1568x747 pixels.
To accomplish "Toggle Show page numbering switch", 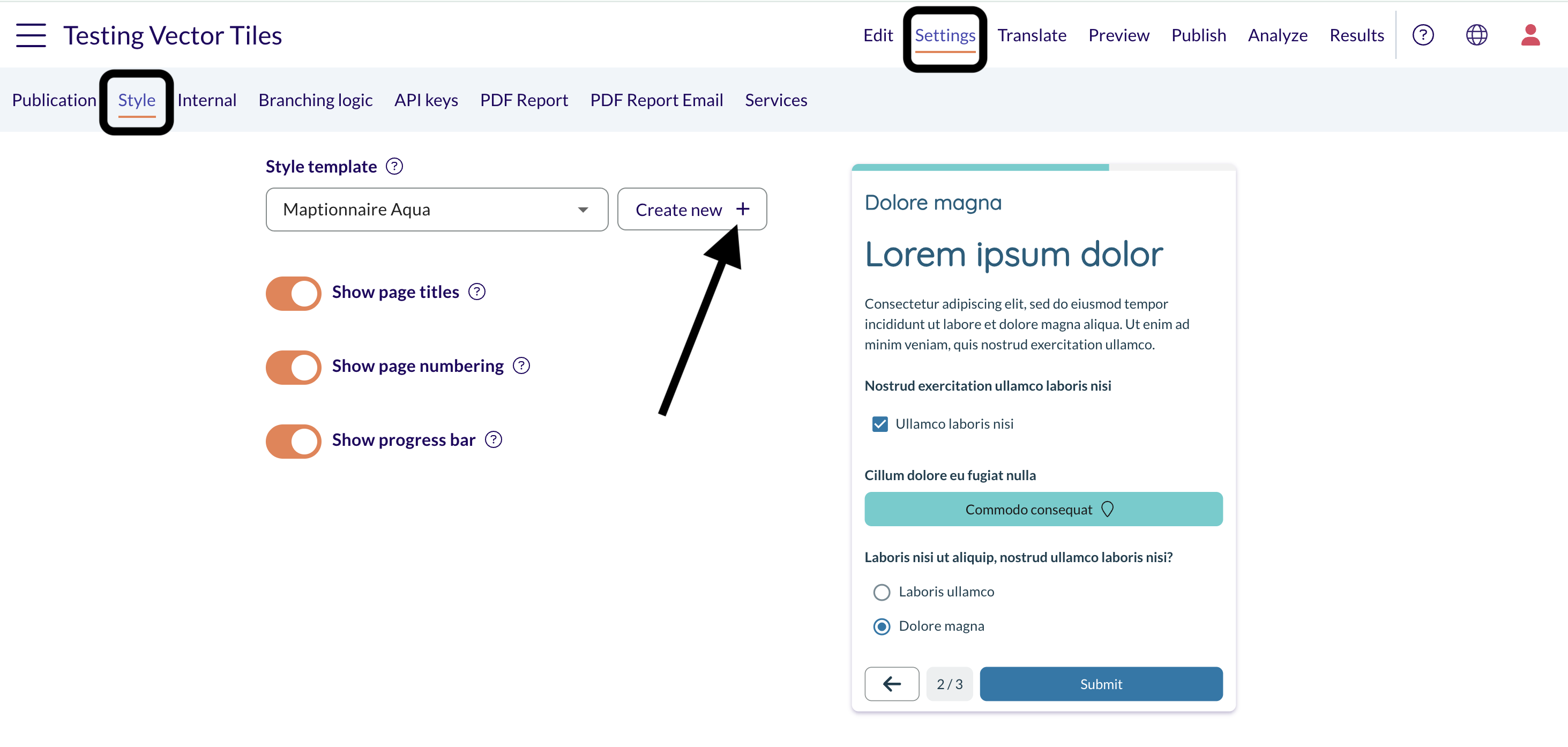I will click(293, 368).
